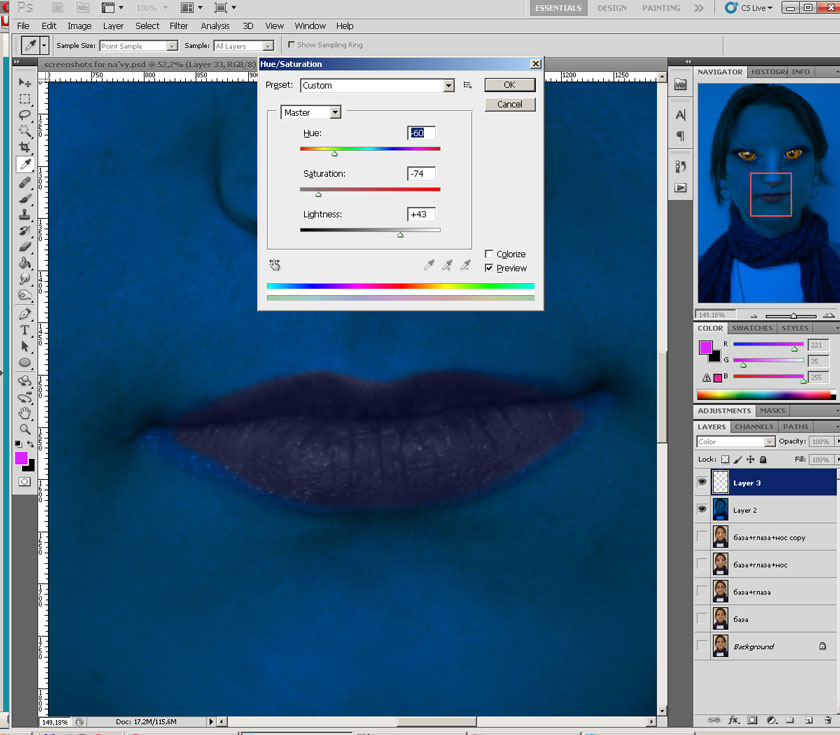Click the magenta foreground color swatch in toolbox
This screenshot has width=840, height=735.
(21, 457)
